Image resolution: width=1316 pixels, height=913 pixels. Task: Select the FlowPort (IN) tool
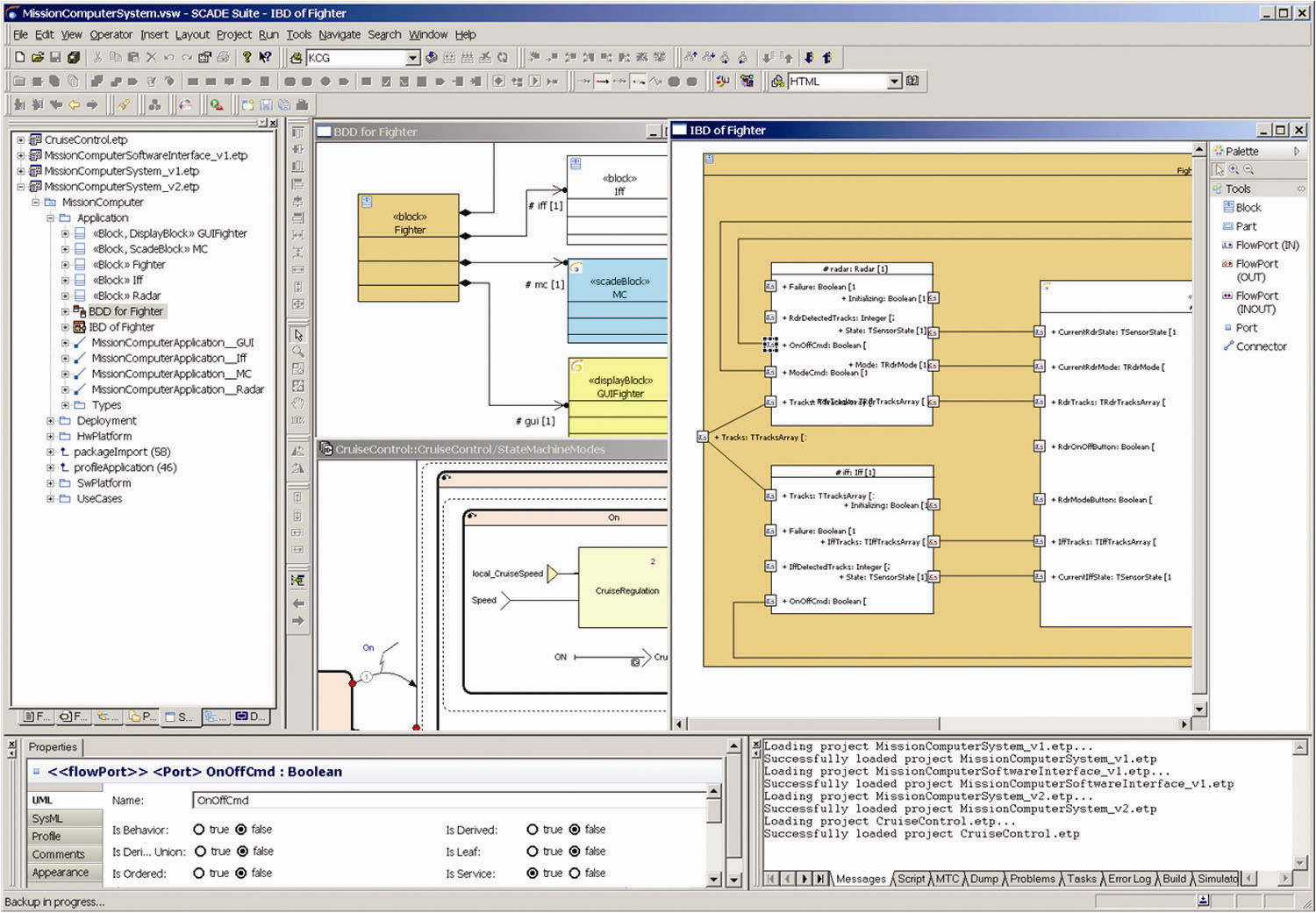click(1260, 246)
